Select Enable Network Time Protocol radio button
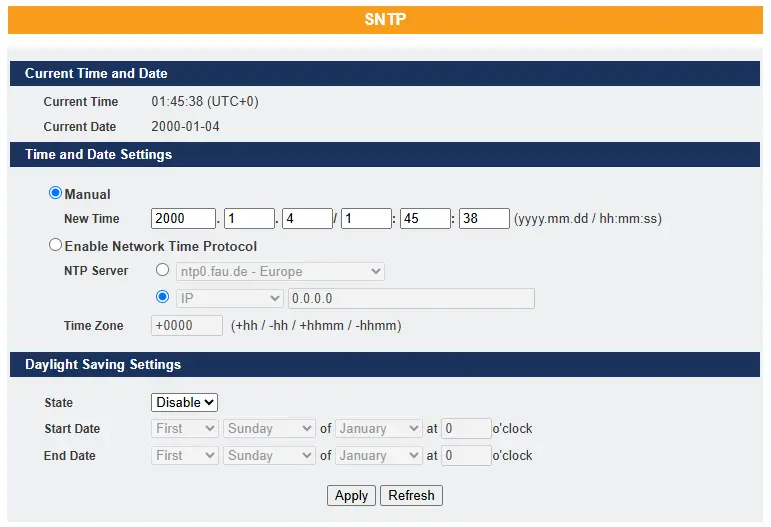This screenshot has height=527, width=771. (x=55, y=245)
